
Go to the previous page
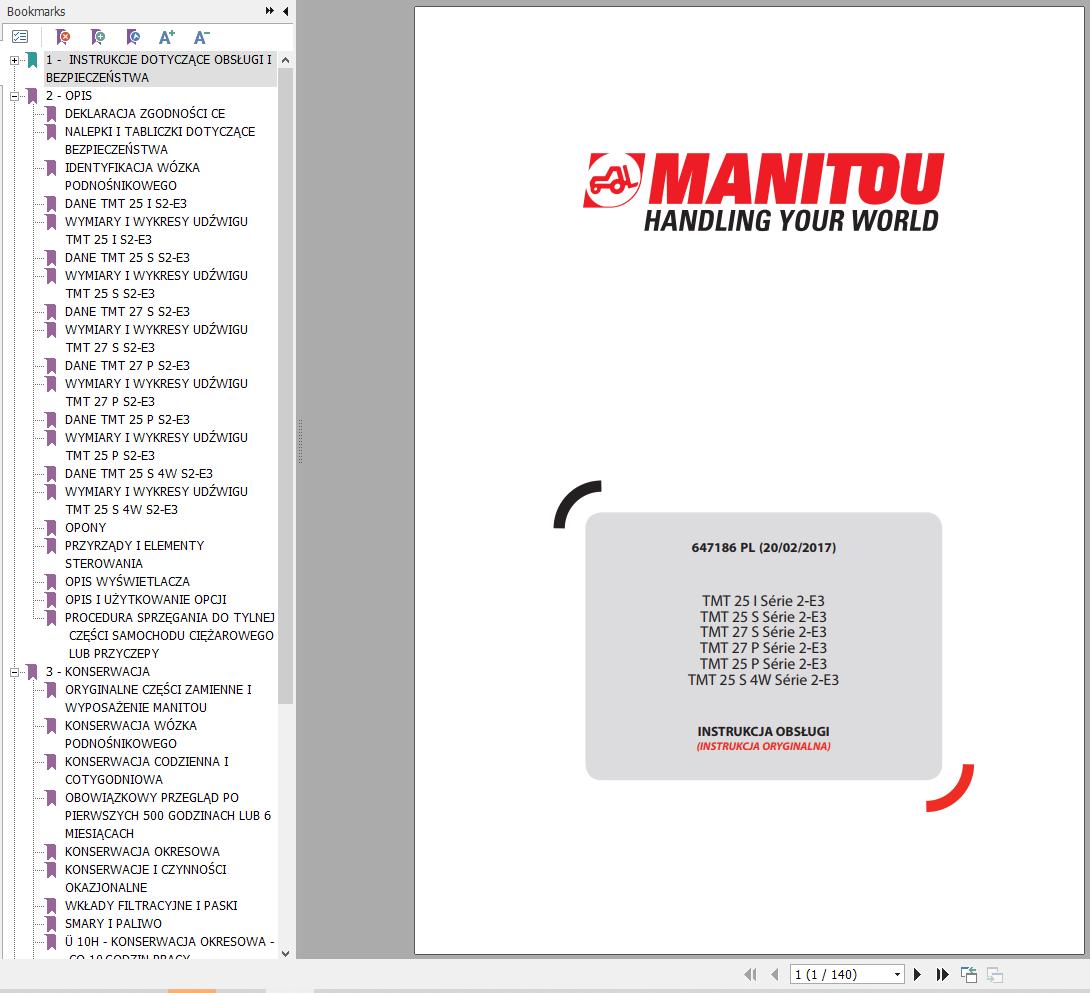774,974
